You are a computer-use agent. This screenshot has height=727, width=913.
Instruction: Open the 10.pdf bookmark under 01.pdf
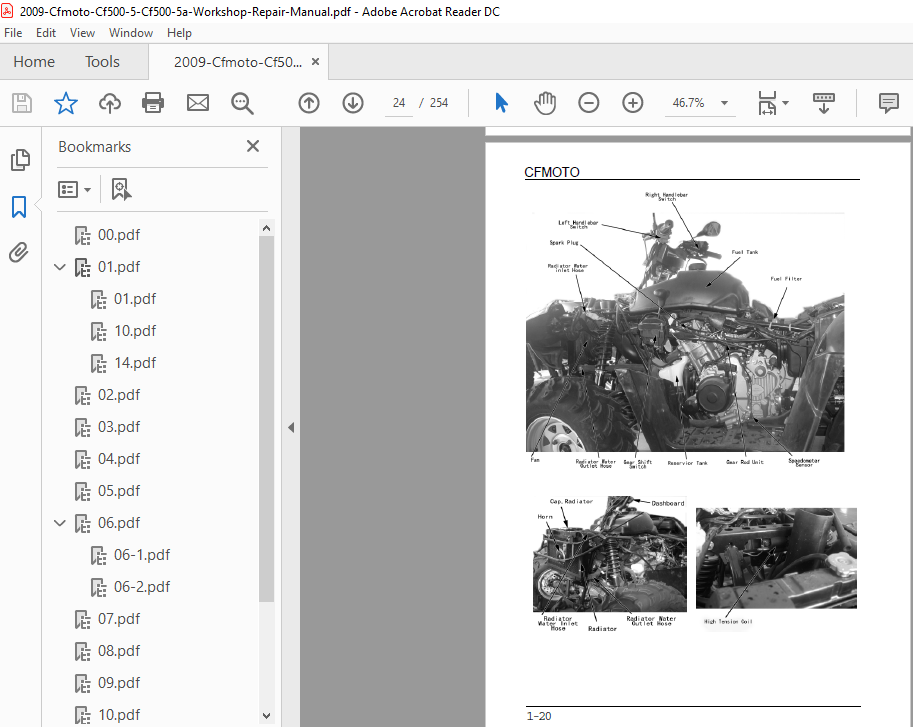click(x=135, y=331)
